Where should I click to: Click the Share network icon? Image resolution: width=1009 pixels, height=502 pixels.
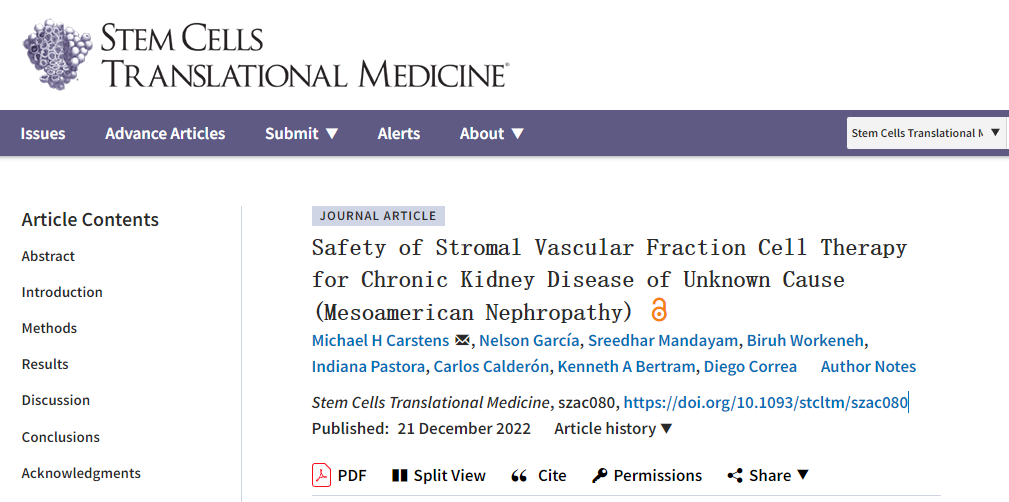pyautogui.click(x=735, y=476)
